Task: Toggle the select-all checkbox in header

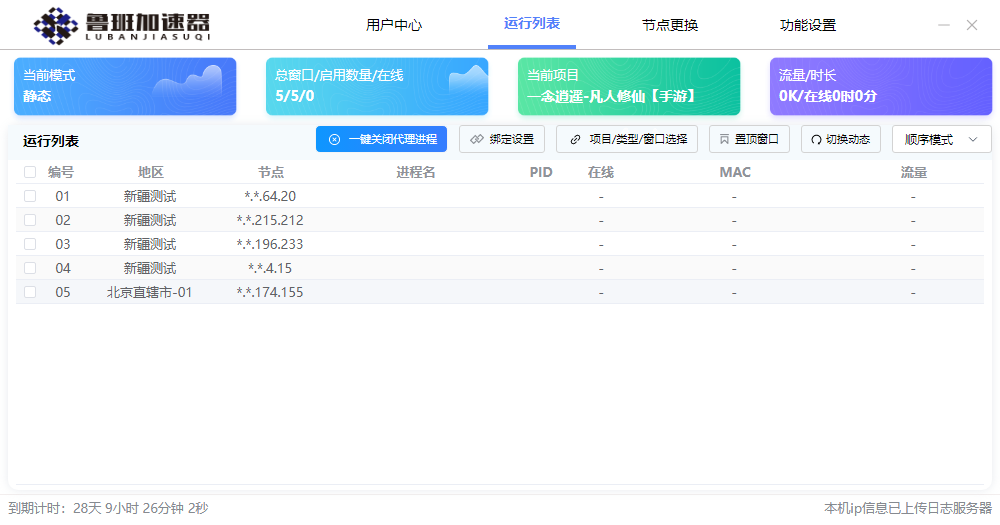Action: 30,172
